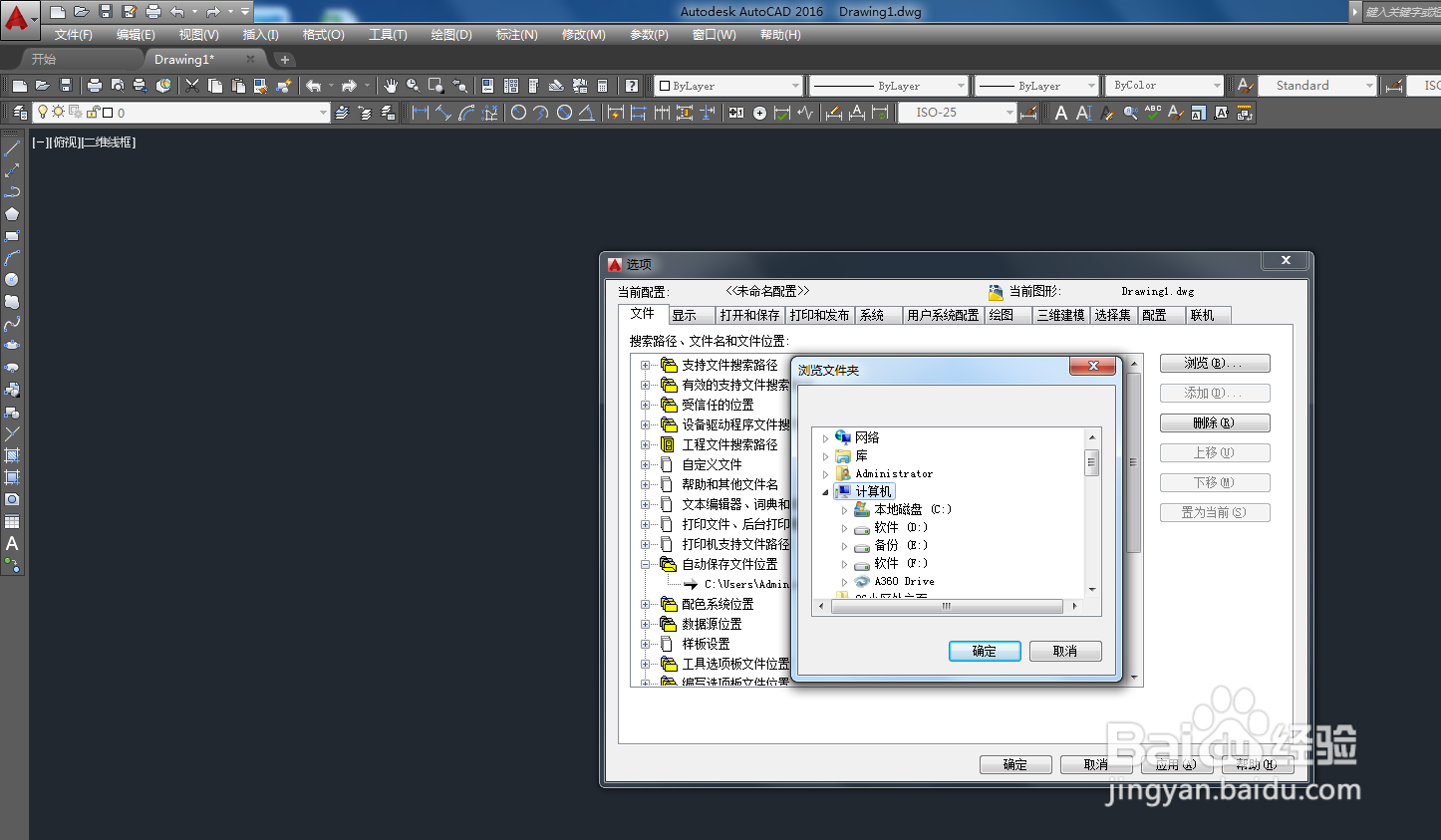Screen dimensions: 1441x840
Task: Toggle the layer 0 lock icon
Action: 93,113
